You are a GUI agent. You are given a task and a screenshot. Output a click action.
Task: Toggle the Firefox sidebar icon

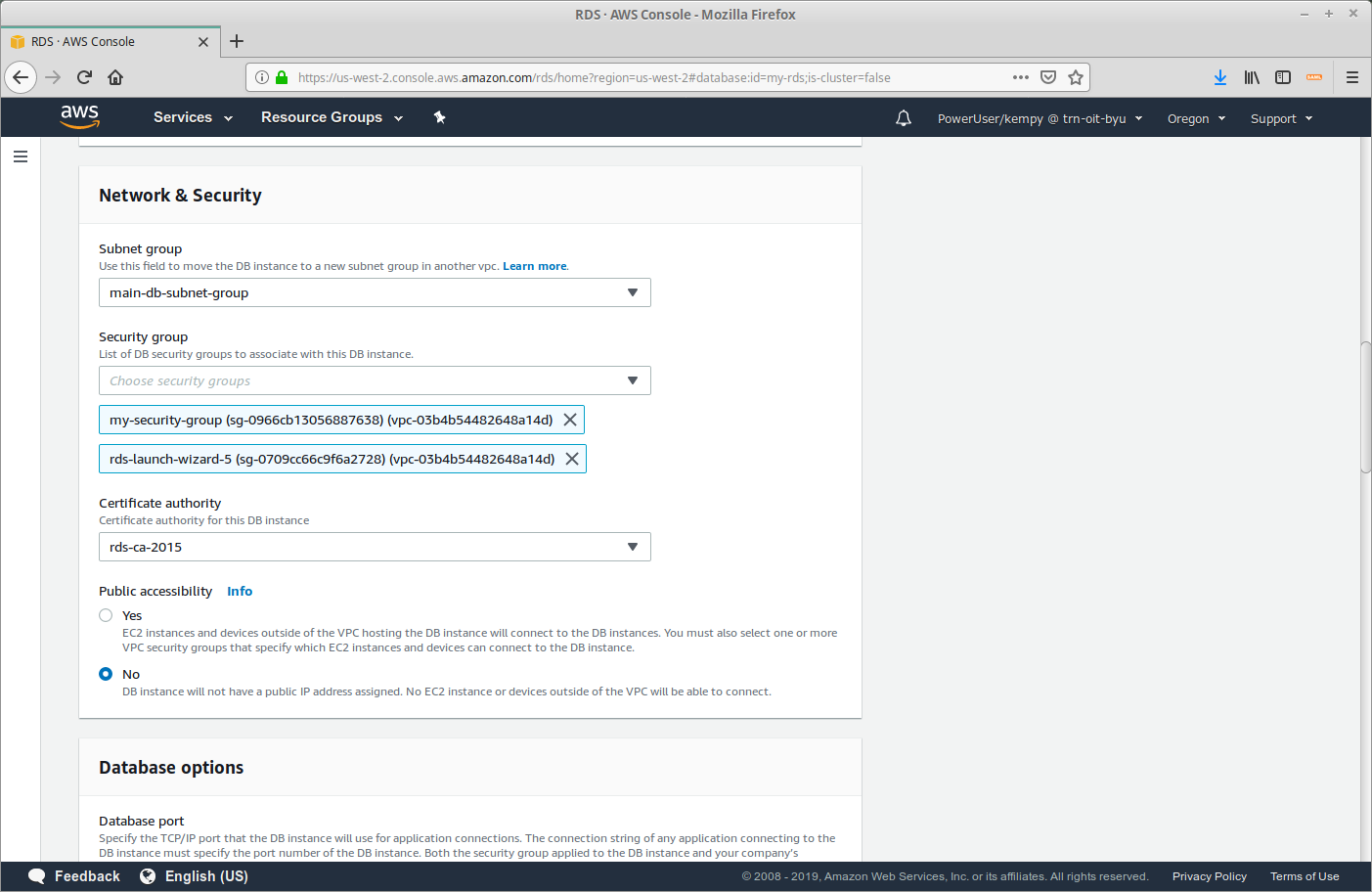point(1283,77)
